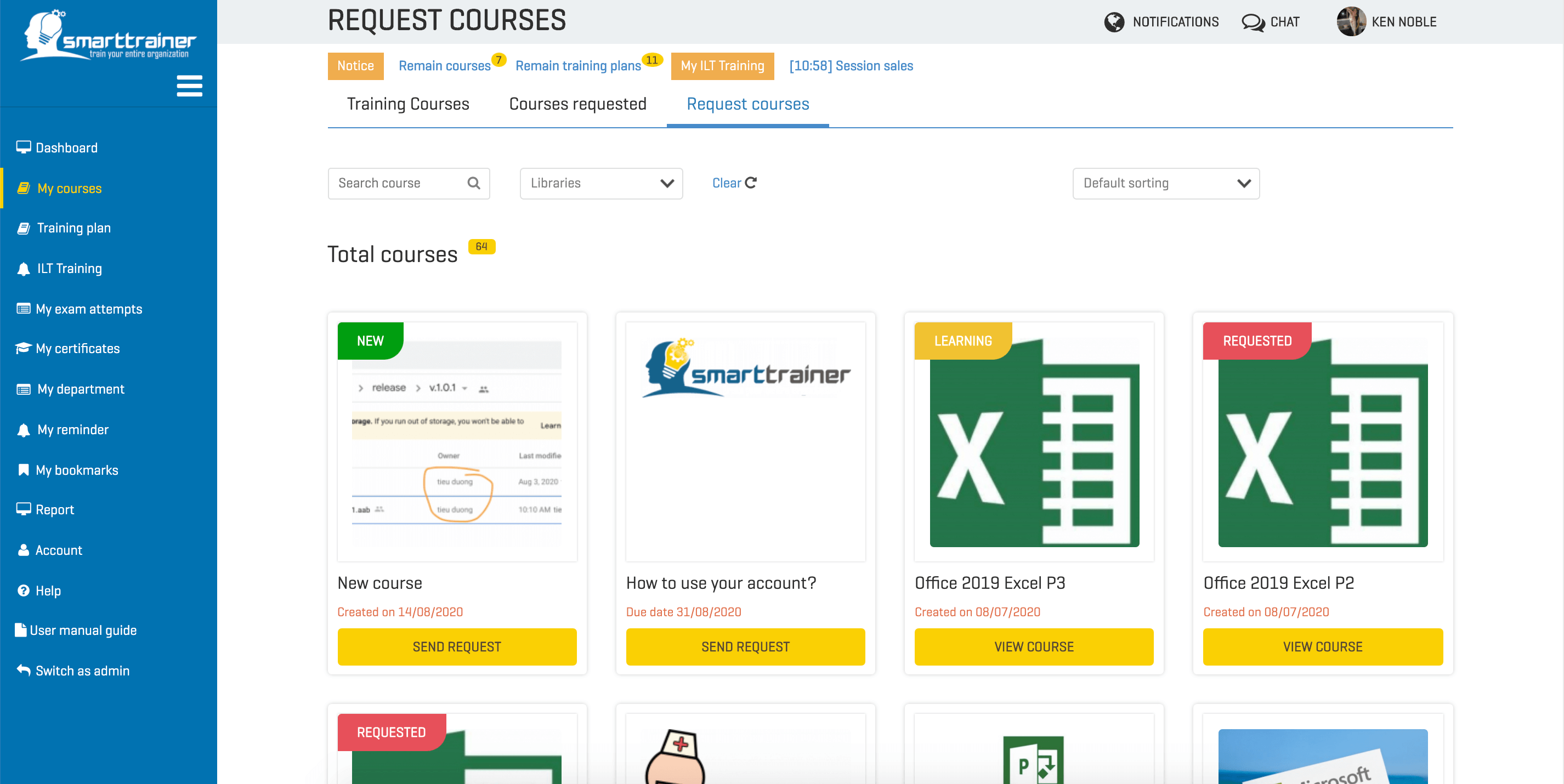Open Ken Noble's profile avatar
This screenshot has width=1564, height=784.
[1351, 22]
